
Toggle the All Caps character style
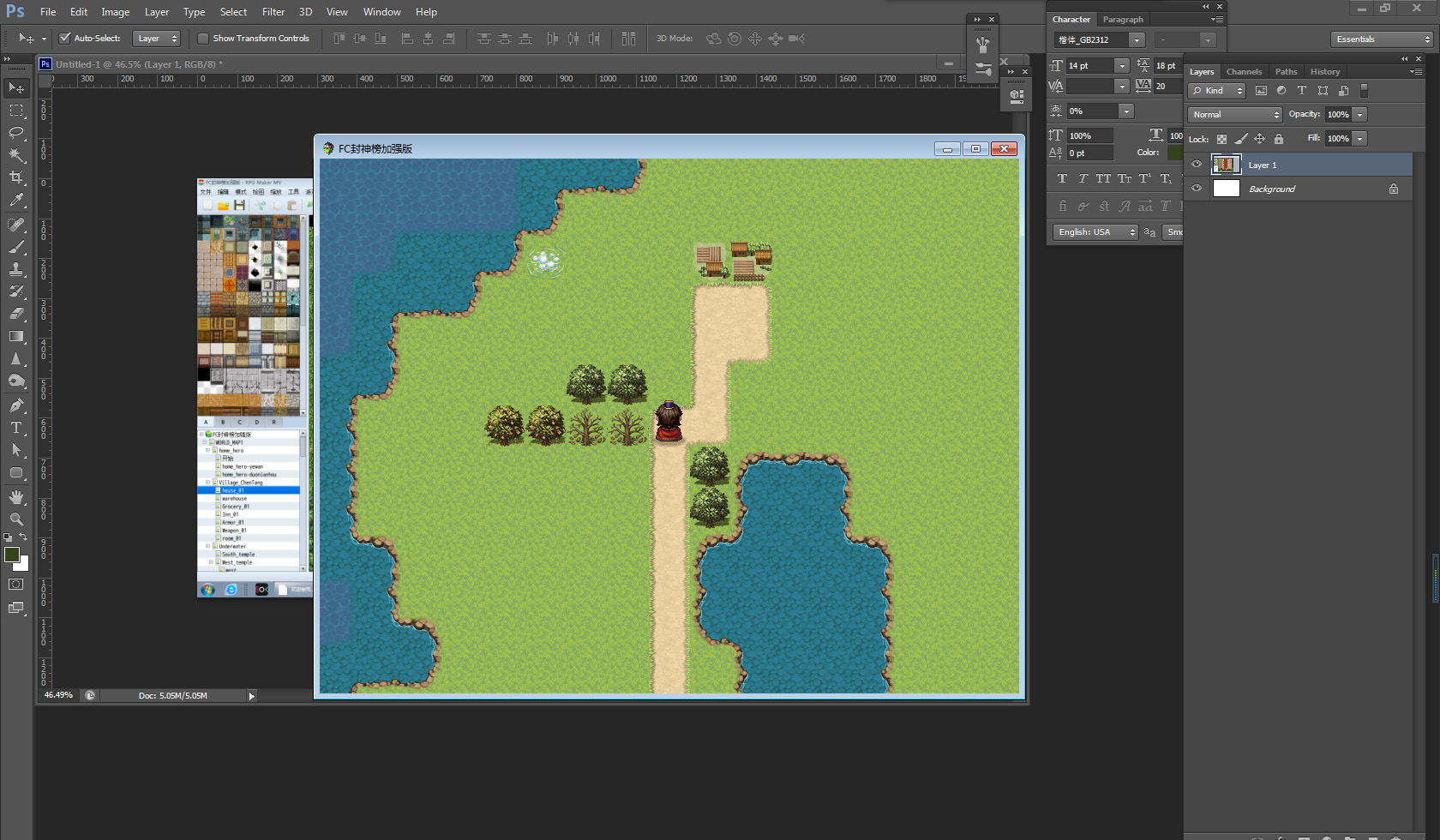click(x=1103, y=178)
